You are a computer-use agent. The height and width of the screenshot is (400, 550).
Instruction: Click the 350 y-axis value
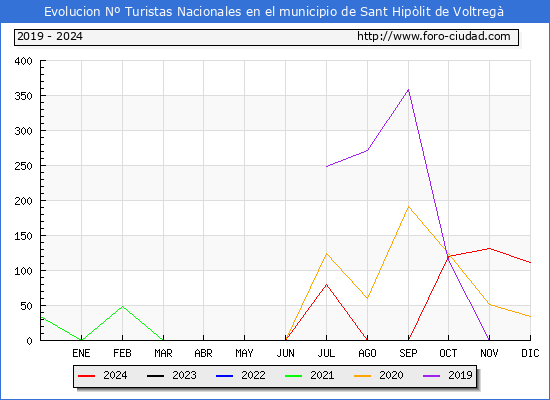coord(23,96)
